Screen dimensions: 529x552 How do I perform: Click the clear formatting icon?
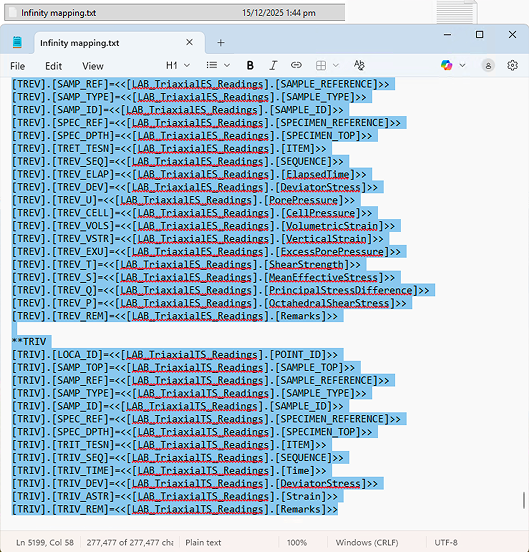[359, 65]
